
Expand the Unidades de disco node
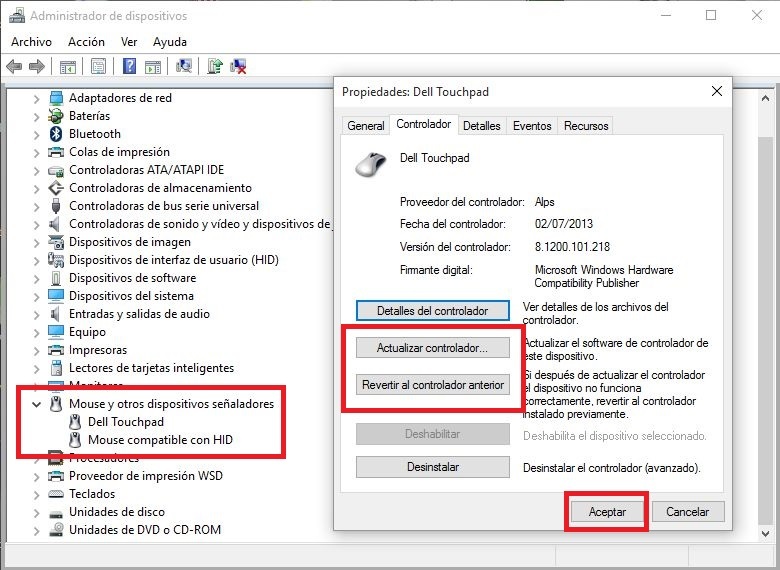(x=36, y=512)
